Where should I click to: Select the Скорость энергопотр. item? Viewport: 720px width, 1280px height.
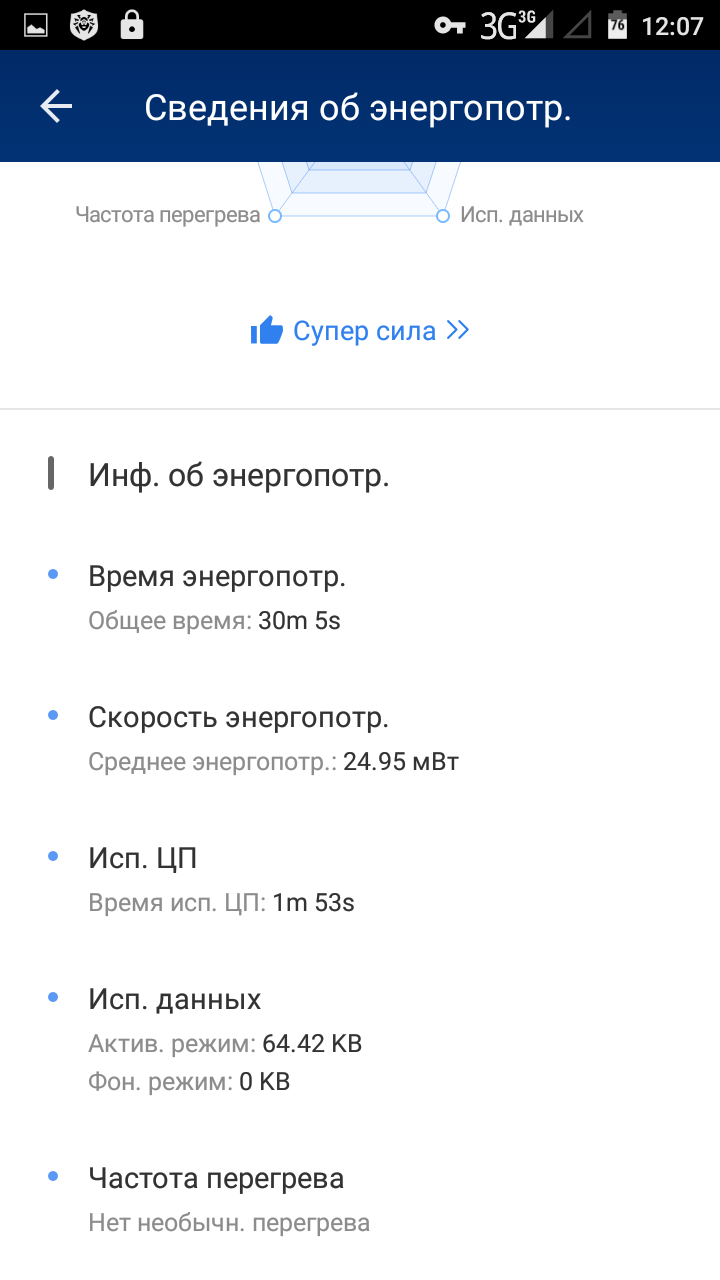click(238, 718)
